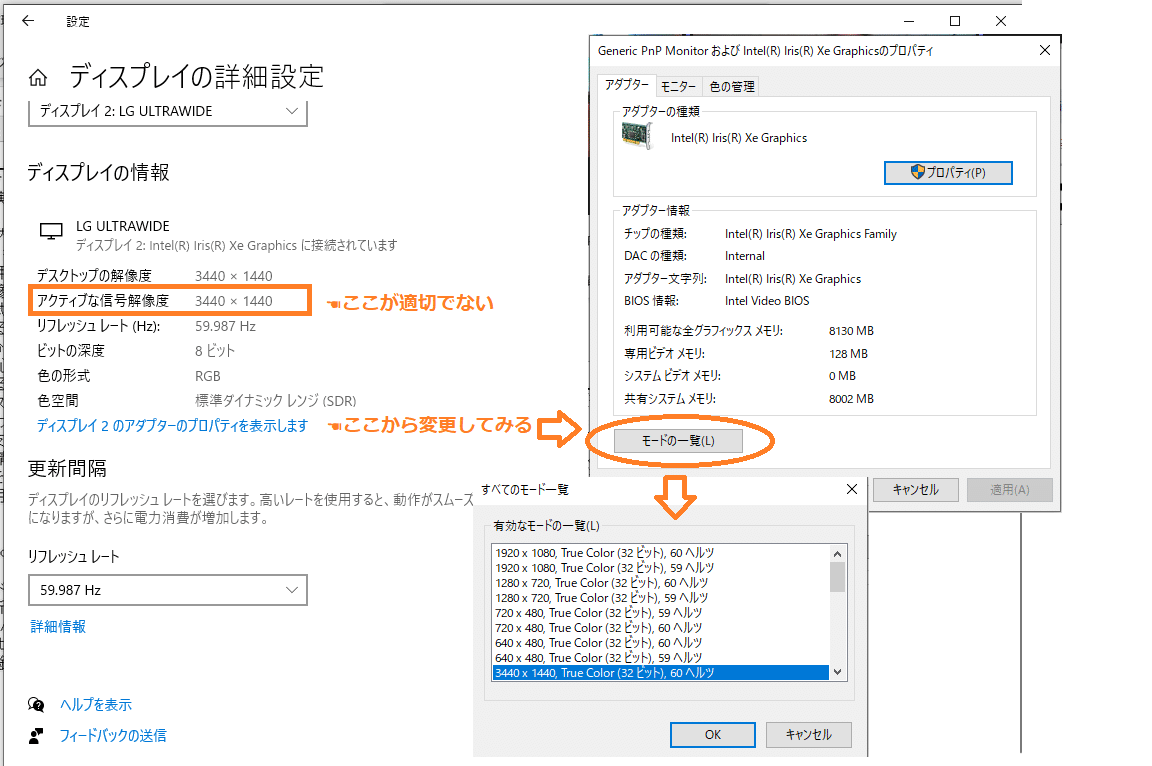Click the help chat icon beside ヘルプを表示

[x=36, y=704]
